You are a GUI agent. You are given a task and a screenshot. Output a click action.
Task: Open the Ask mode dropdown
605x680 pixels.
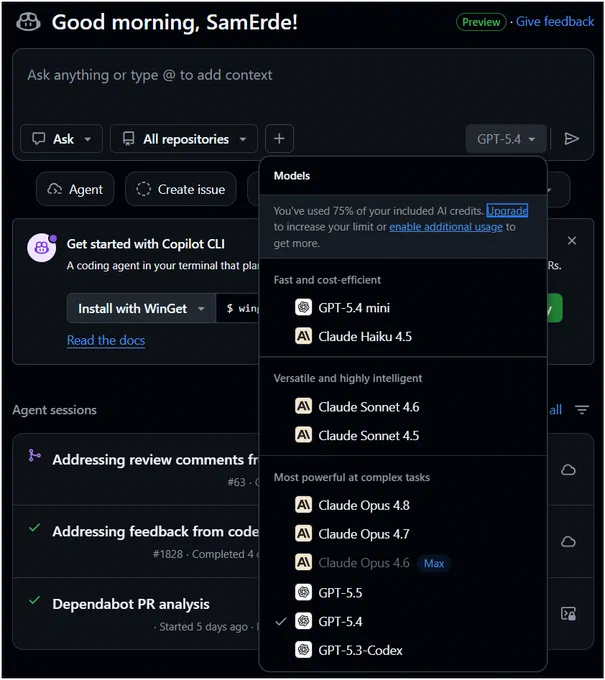click(x=61, y=139)
